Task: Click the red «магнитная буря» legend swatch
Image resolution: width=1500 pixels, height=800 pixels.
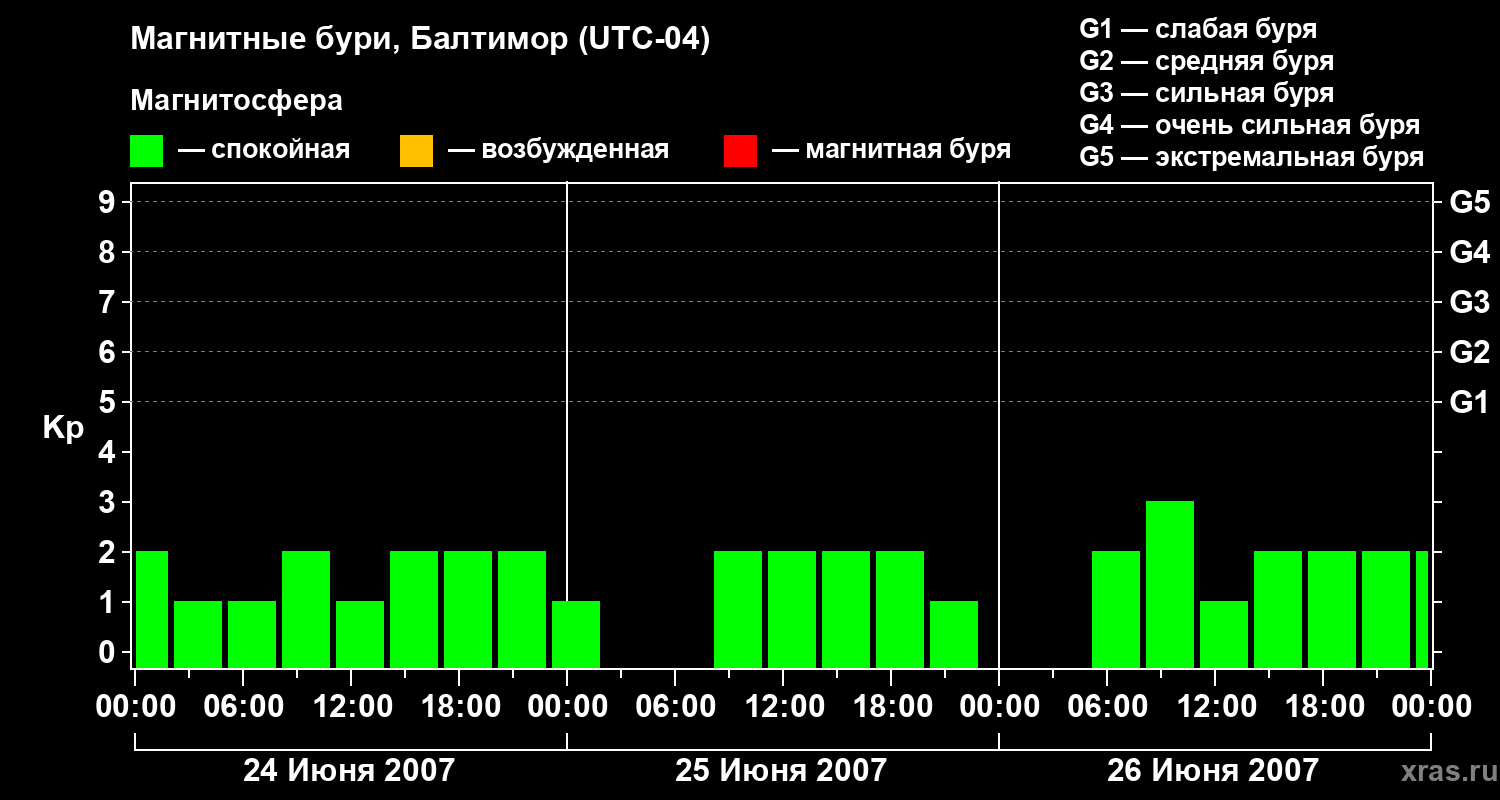Action: (740, 151)
